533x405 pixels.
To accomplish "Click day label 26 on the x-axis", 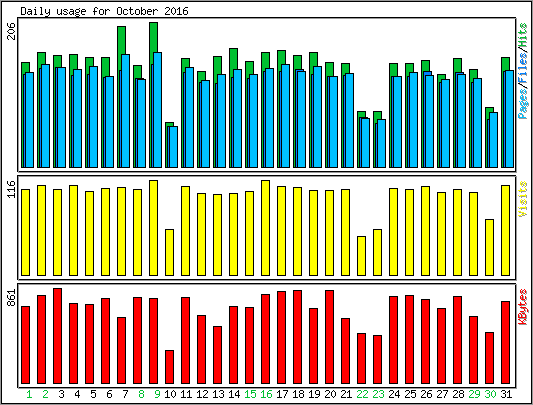I will pos(426,394).
